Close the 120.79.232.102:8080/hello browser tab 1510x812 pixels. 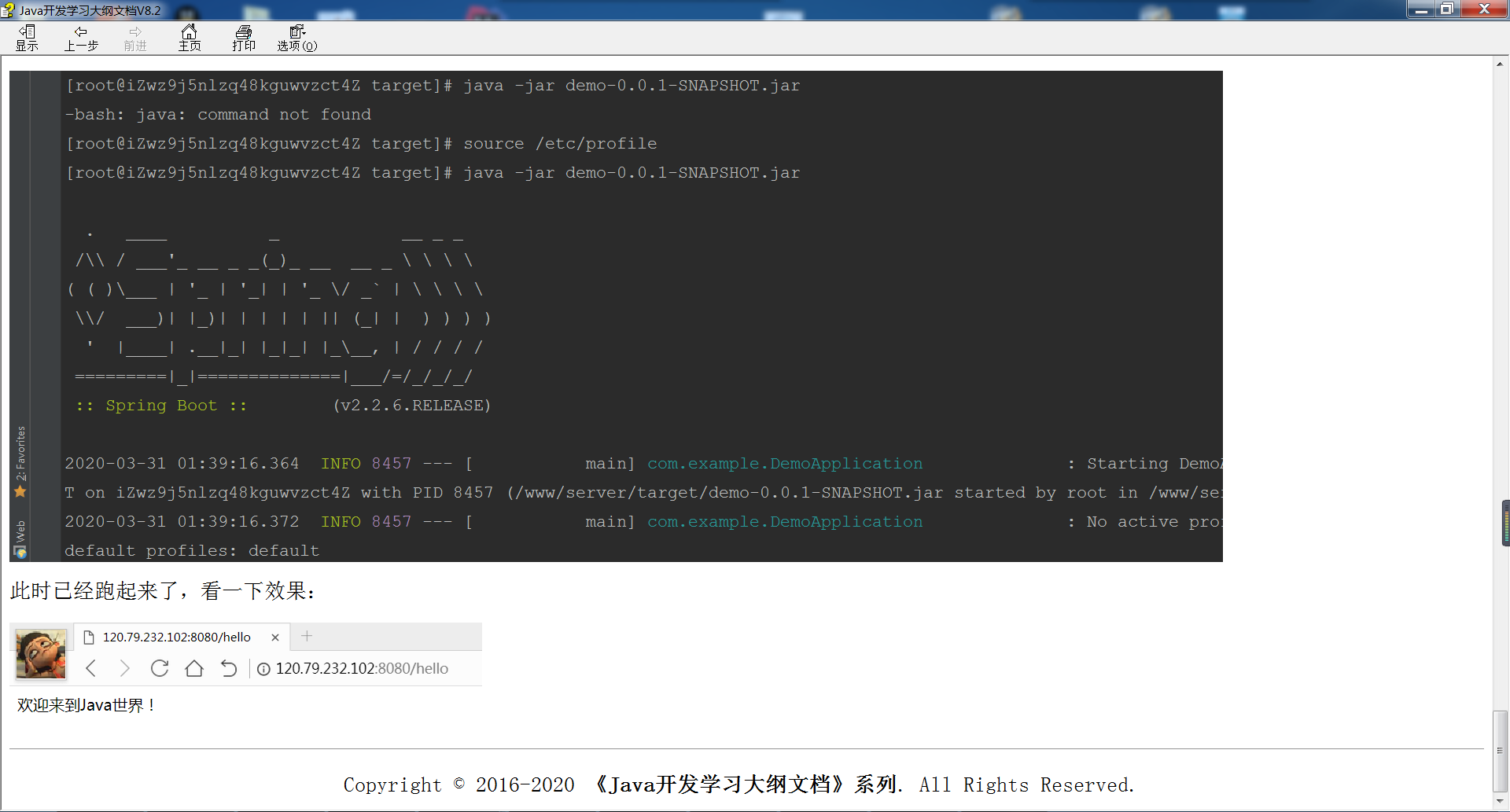(x=275, y=637)
